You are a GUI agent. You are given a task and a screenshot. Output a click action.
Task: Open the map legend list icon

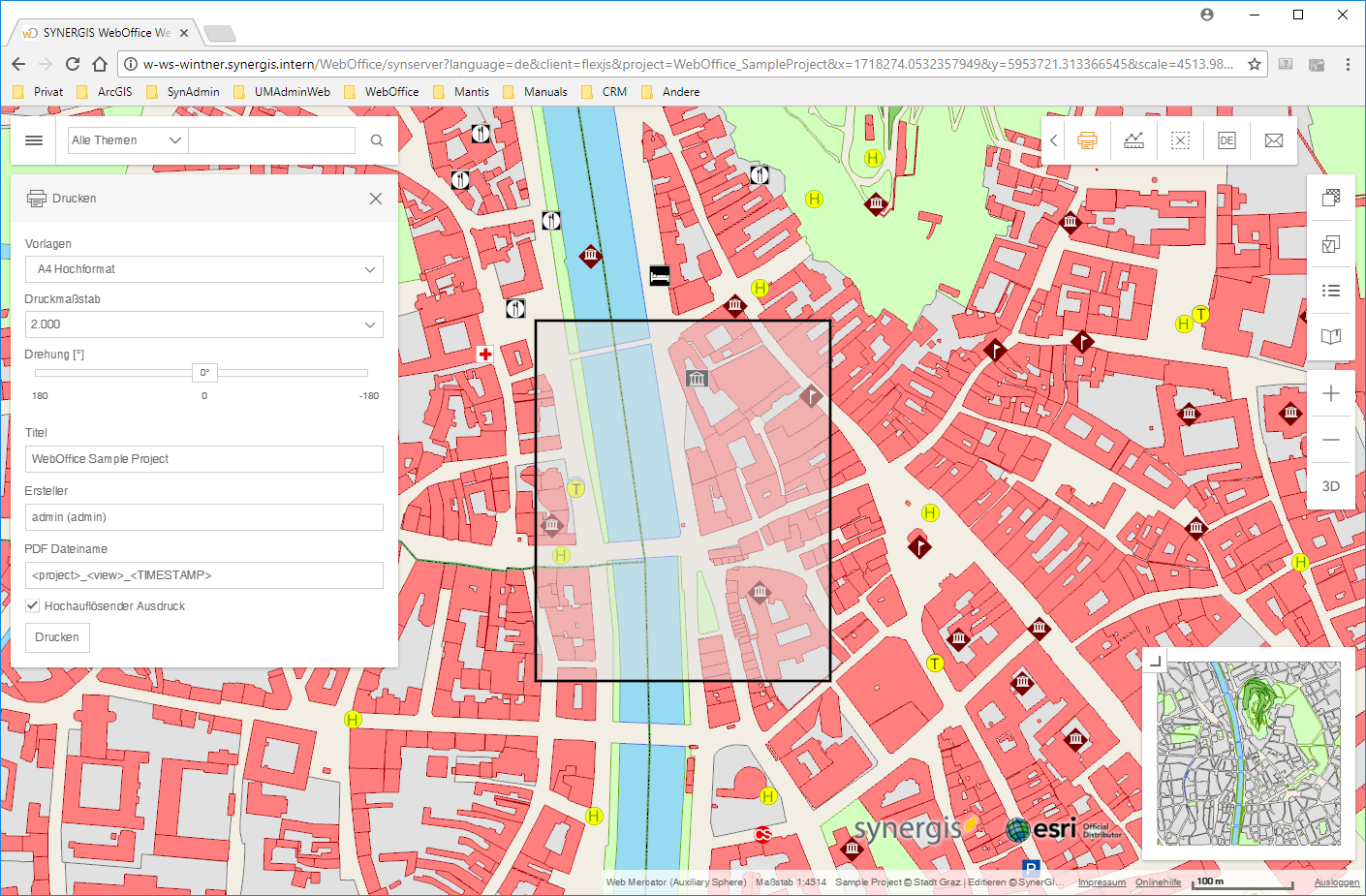click(x=1331, y=291)
